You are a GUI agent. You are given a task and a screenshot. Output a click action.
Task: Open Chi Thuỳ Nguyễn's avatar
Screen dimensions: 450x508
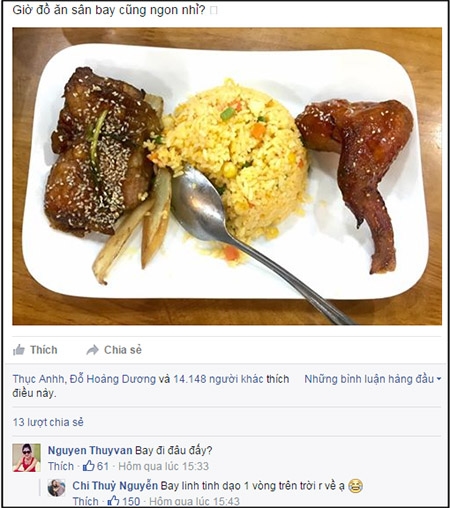click(56, 488)
